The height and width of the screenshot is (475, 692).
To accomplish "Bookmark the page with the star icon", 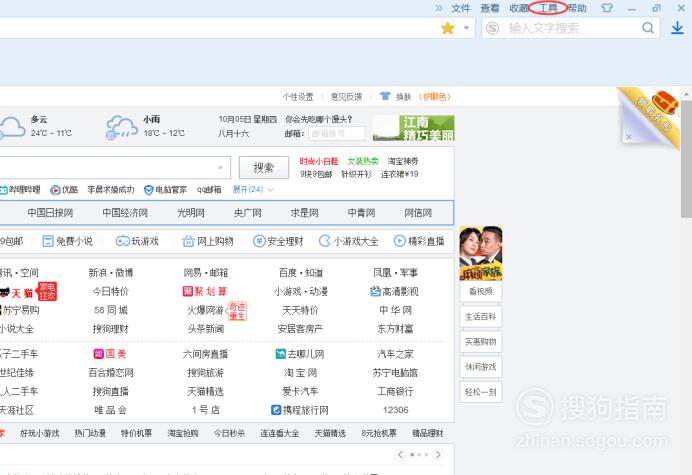I will [448, 28].
